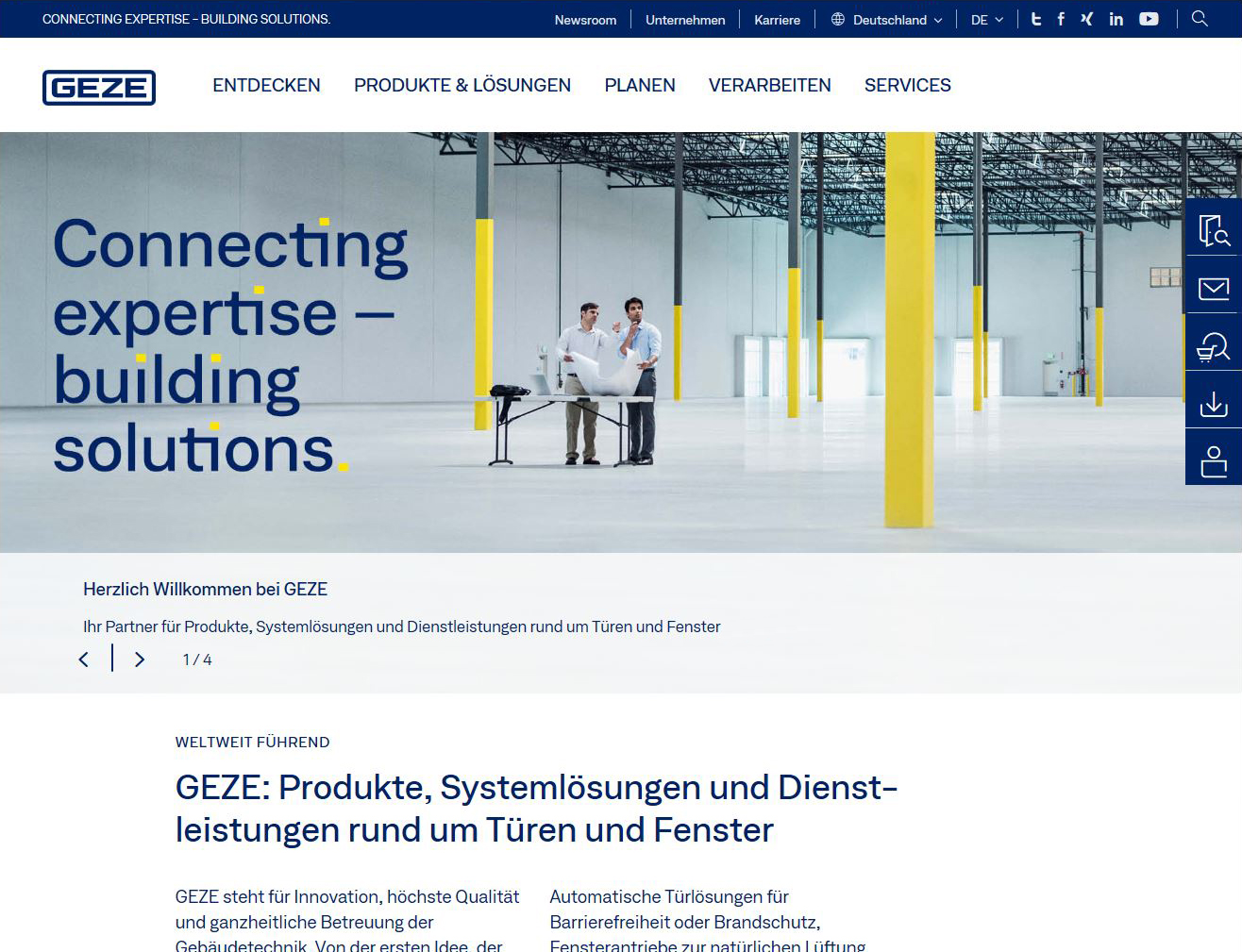Open the PLANEN menu
This screenshot has height=952, width=1242.
click(x=640, y=85)
